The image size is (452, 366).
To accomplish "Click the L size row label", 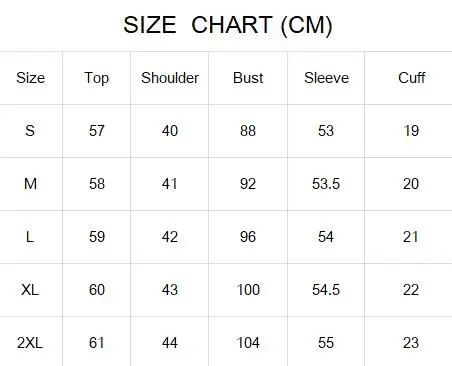I will pos(30,237).
